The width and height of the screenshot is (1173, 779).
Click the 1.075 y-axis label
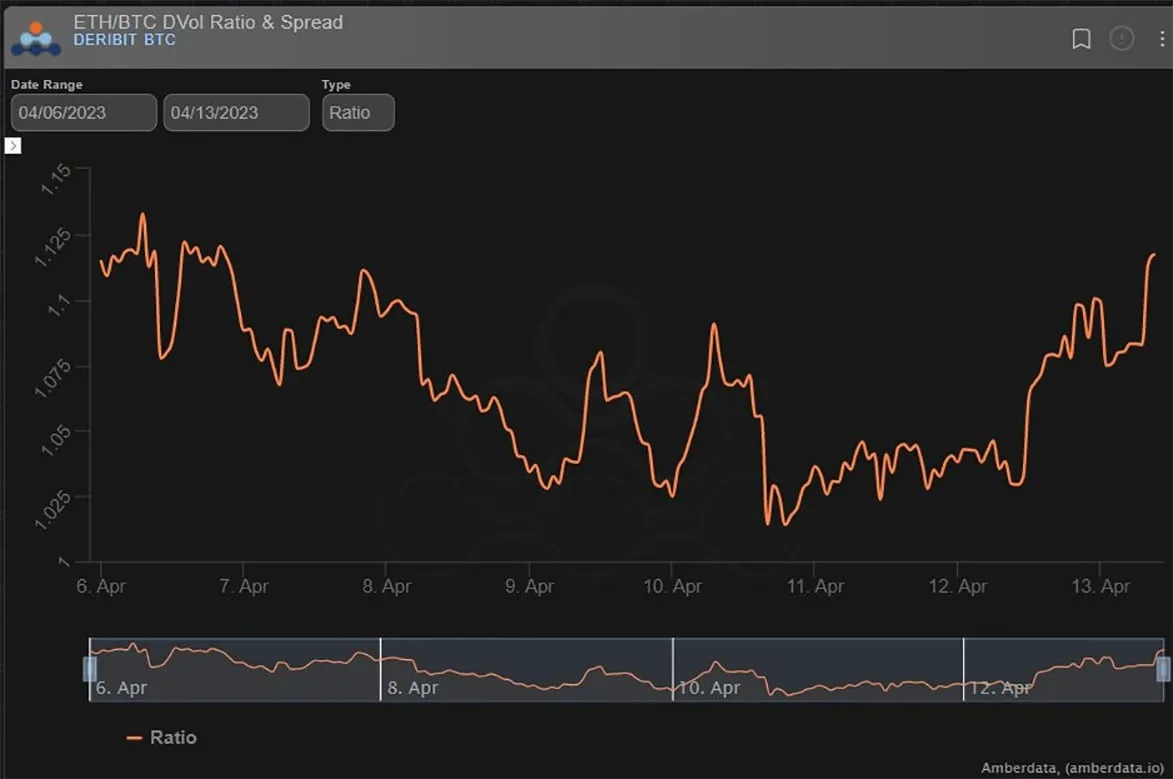(x=53, y=379)
